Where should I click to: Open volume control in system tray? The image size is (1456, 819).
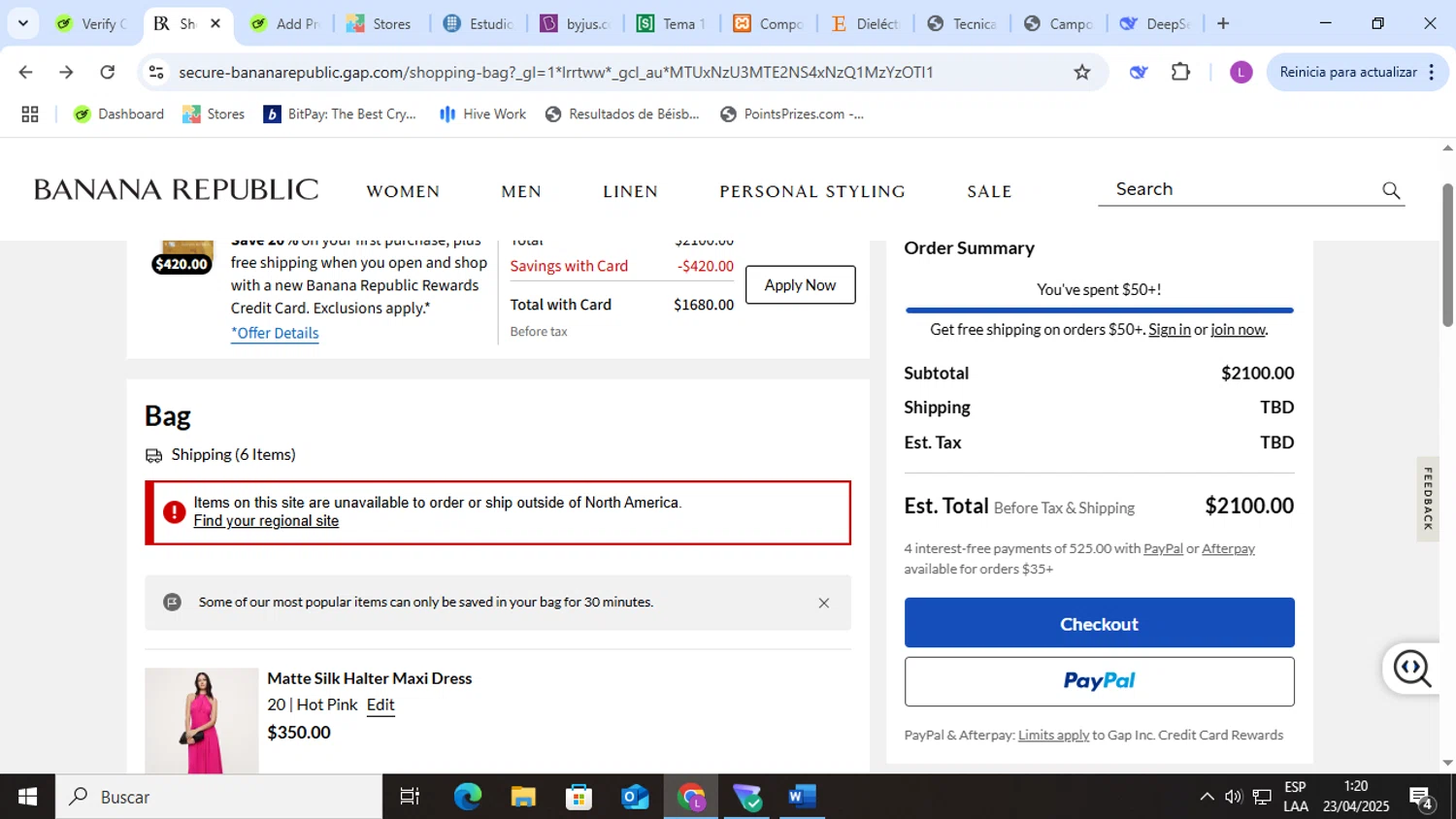click(1234, 797)
